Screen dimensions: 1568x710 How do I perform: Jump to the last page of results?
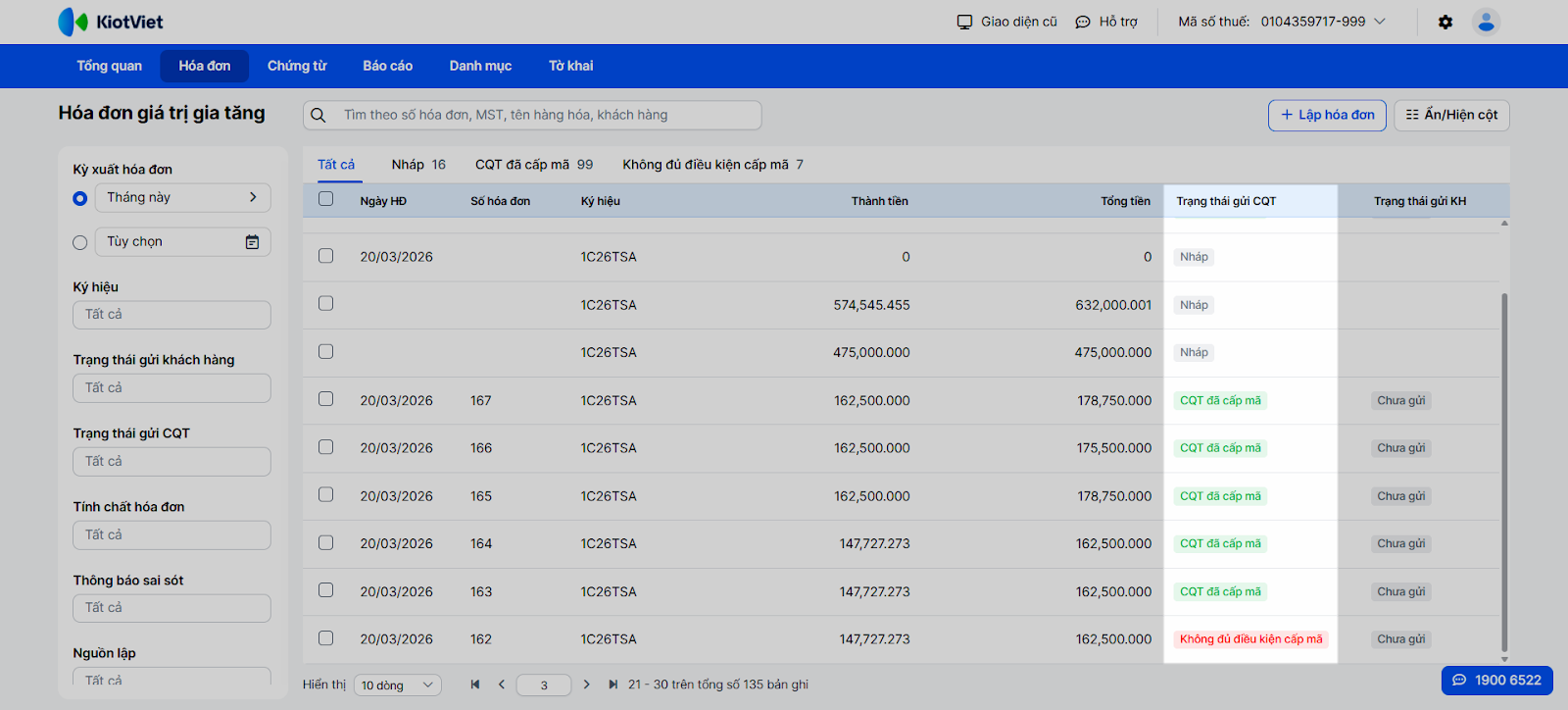(x=612, y=685)
